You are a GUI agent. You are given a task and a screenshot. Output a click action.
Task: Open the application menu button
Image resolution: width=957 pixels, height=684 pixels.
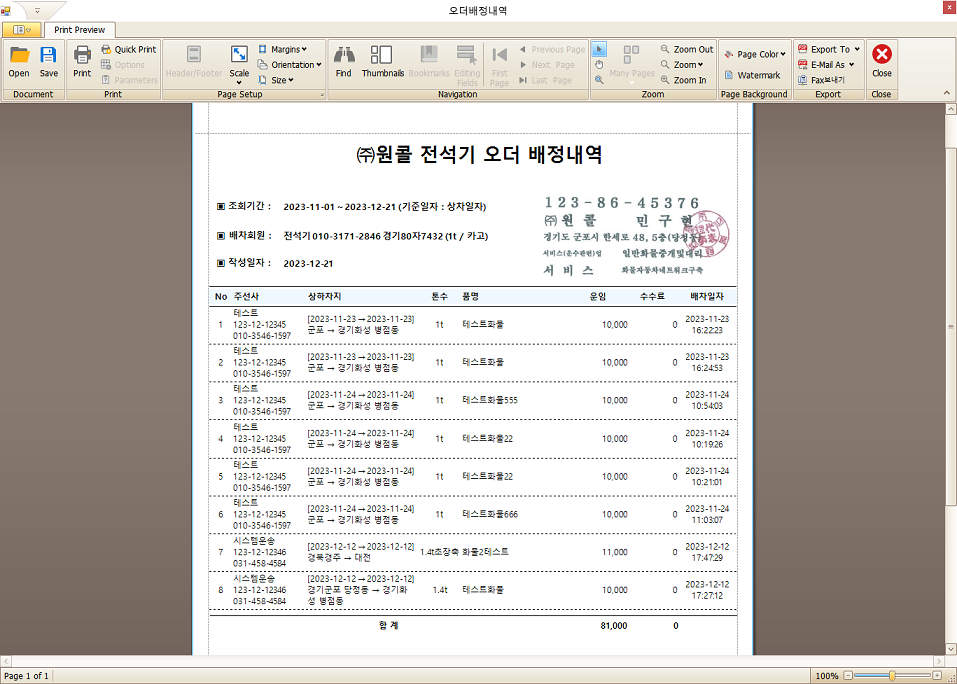21,30
